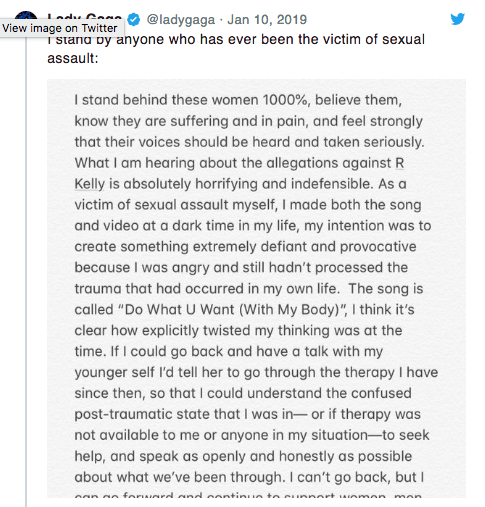Viewport: 485px width, 507px height.
Task: Click the underlined letter 'R' after 'against'
Action: click(400, 163)
